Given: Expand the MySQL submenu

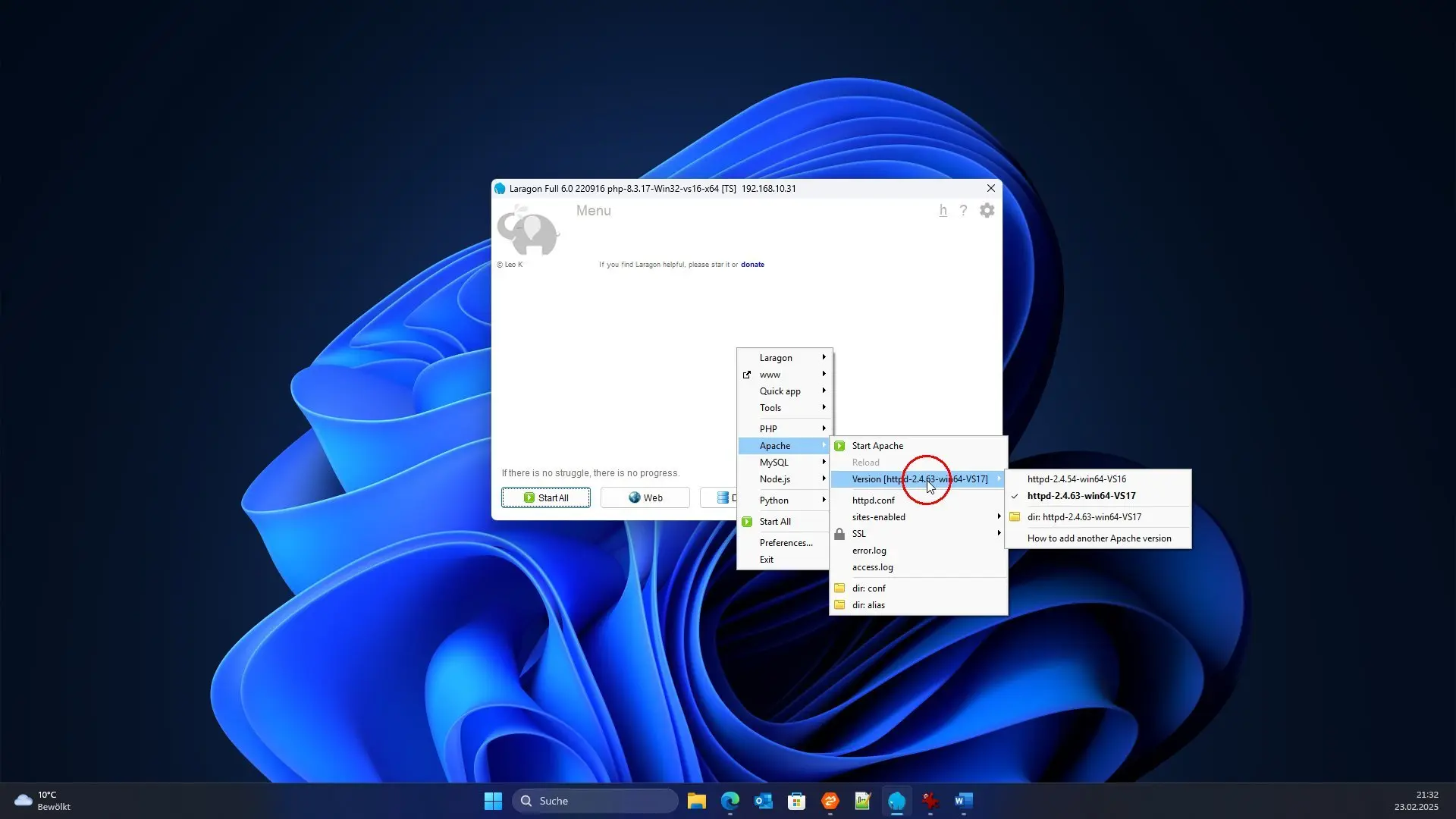Looking at the screenshot, I should [x=785, y=463].
